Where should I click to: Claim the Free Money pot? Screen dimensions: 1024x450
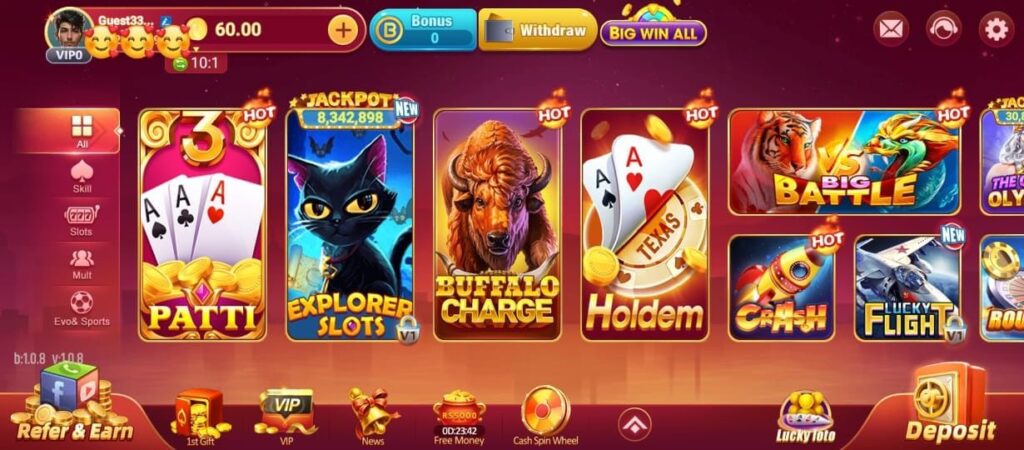pyautogui.click(x=459, y=418)
